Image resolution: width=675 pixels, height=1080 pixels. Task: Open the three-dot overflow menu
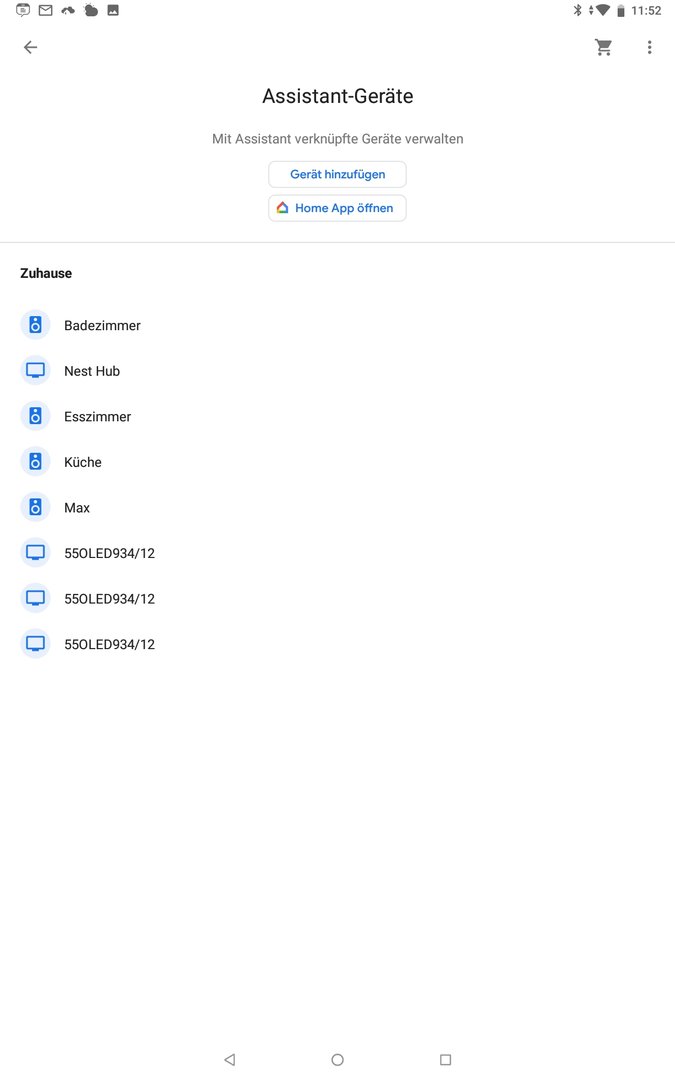(x=649, y=47)
